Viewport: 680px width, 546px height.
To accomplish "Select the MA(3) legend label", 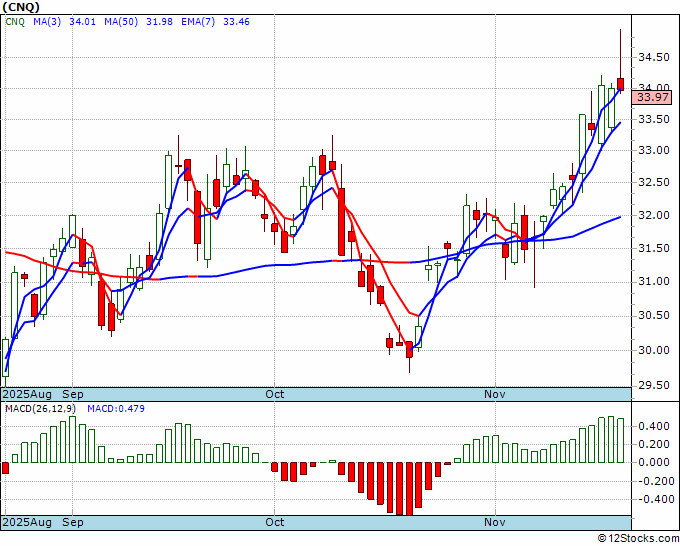I will click(x=47, y=22).
